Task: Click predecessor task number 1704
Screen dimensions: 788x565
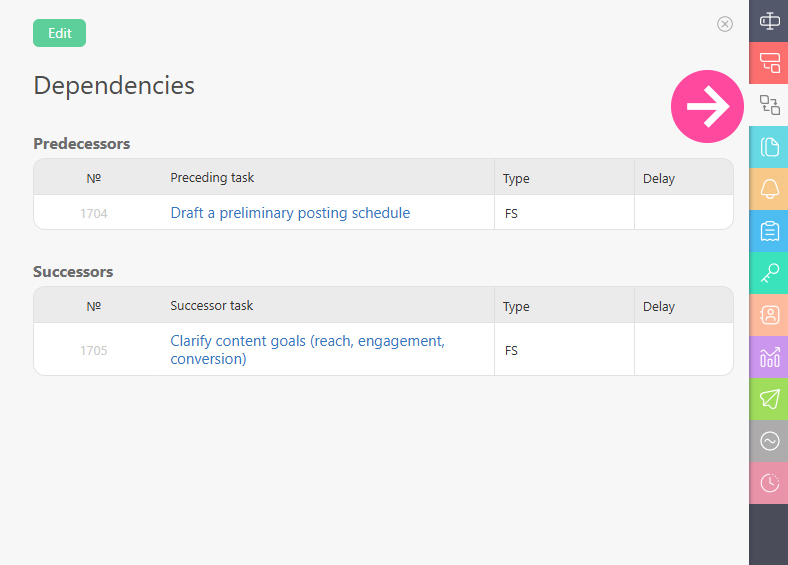Action: (94, 213)
